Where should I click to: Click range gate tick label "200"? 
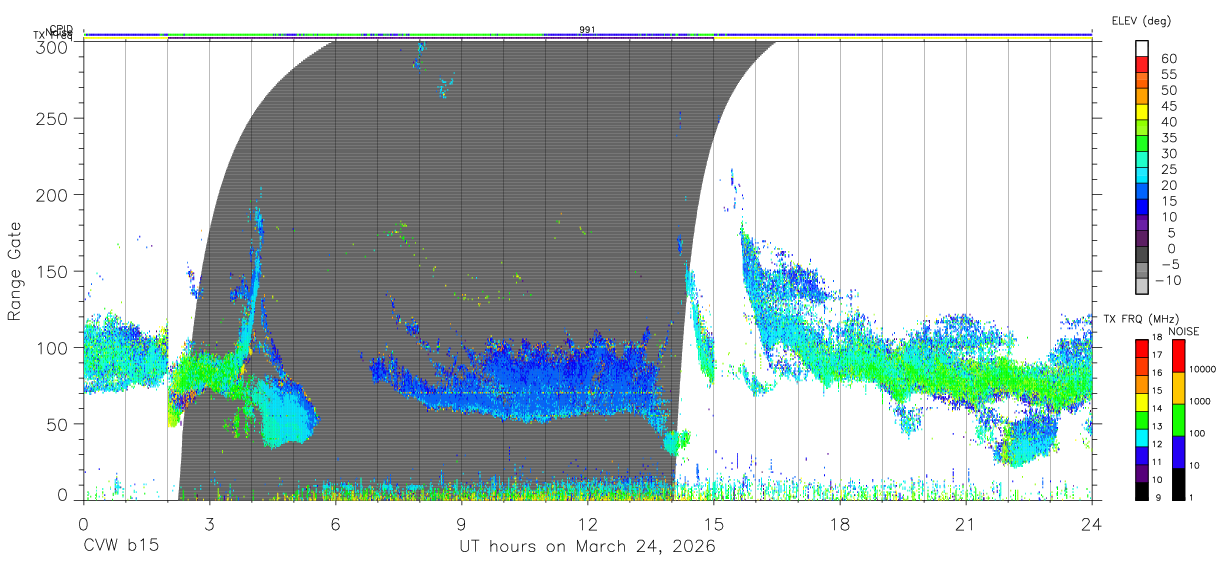tap(53, 194)
